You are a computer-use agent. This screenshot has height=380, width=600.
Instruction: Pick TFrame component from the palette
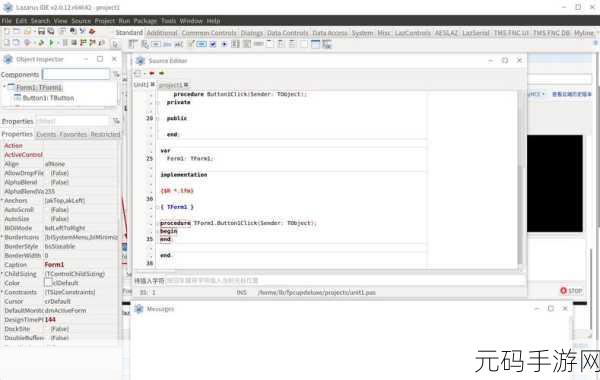click(316, 44)
